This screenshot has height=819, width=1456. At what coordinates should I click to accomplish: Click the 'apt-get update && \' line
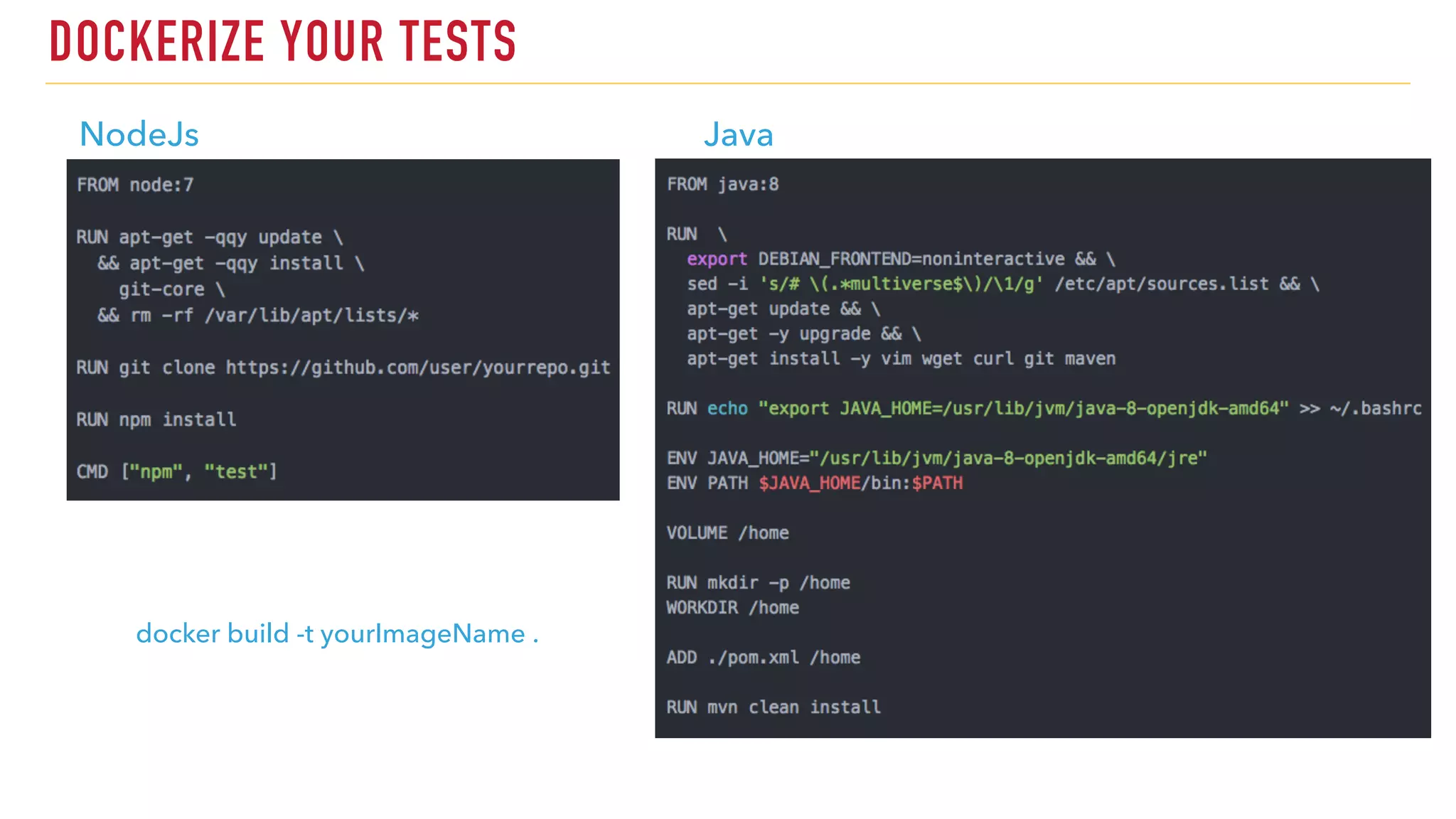pyautogui.click(x=783, y=309)
